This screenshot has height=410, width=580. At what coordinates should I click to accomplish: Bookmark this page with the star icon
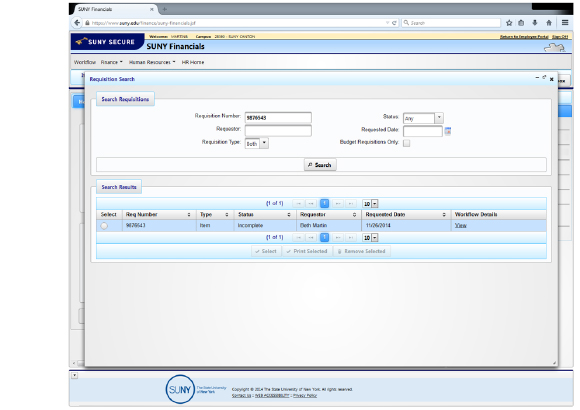pos(509,23)
